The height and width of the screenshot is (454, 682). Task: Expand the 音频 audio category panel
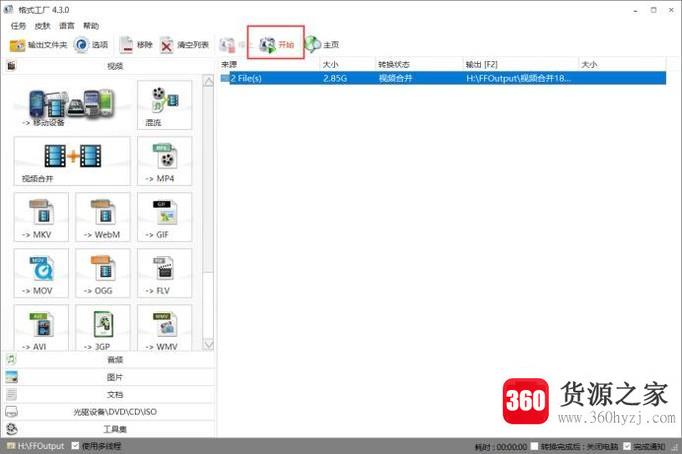tap(109, 360)
